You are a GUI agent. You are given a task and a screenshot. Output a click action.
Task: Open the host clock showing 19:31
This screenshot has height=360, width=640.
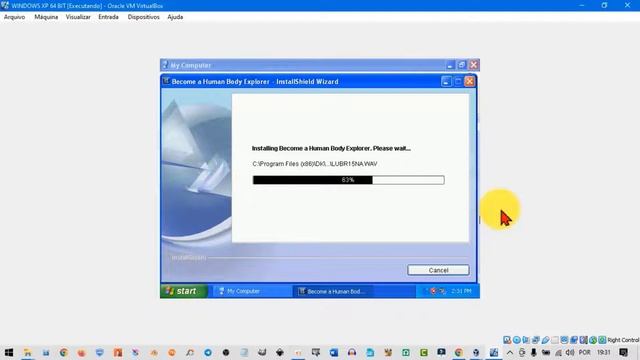click(x=604, y=352)
